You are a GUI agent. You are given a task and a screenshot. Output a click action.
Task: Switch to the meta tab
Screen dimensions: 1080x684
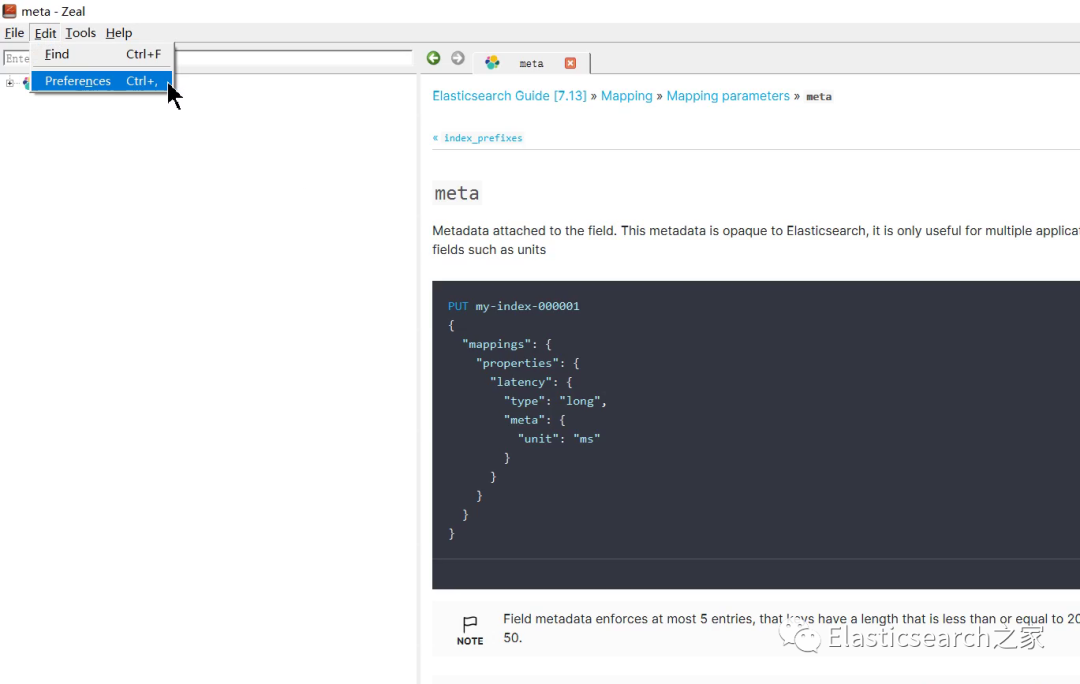(531, 63)
